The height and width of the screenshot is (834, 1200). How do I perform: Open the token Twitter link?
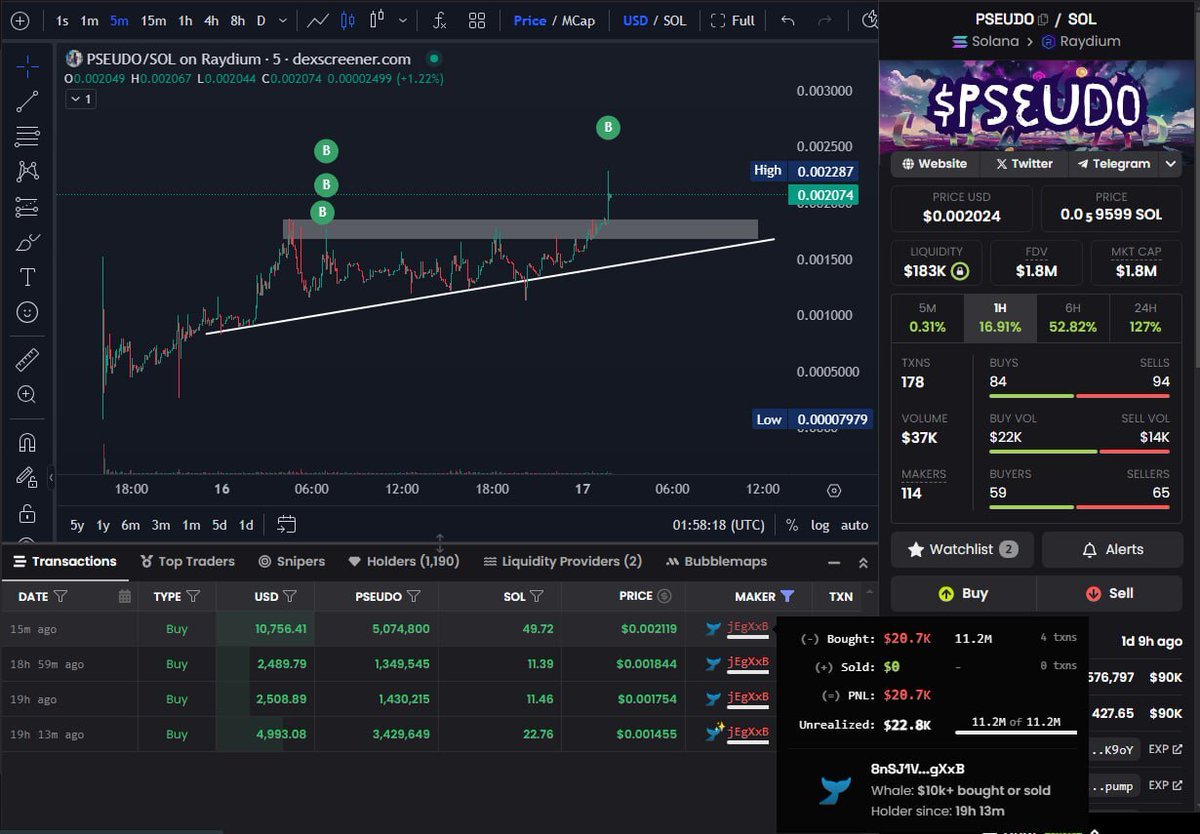click(x=1023, y=163)
